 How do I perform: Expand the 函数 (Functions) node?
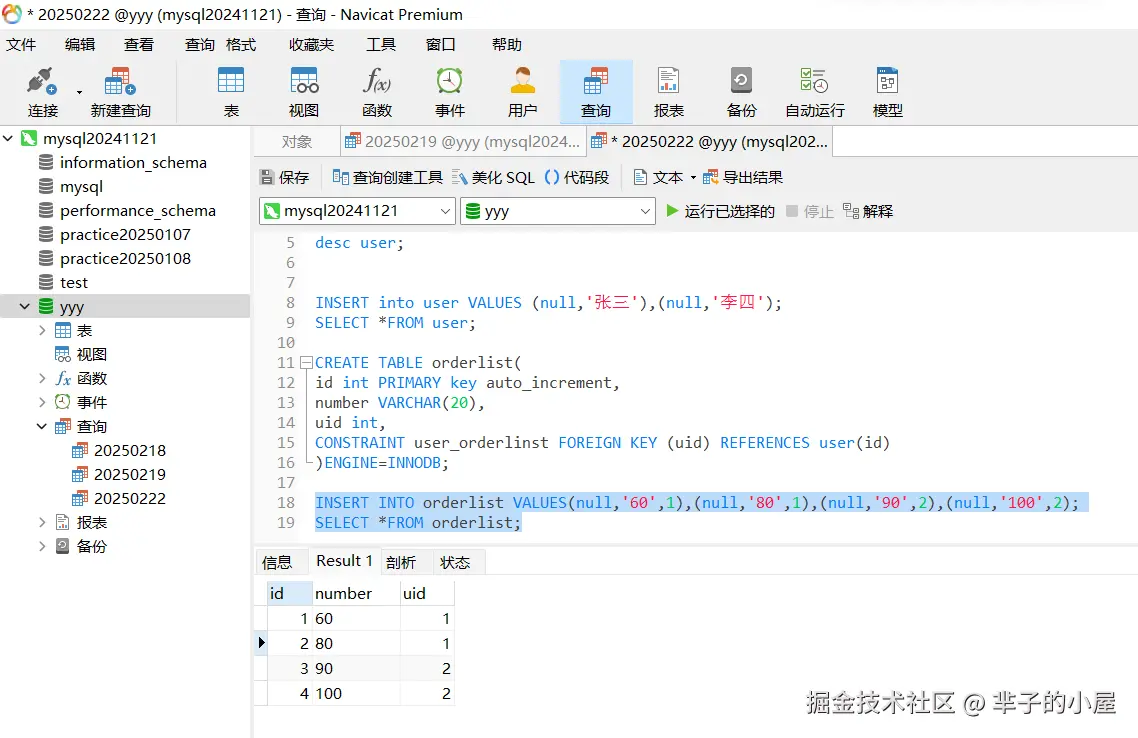click(x=42, y=378)
